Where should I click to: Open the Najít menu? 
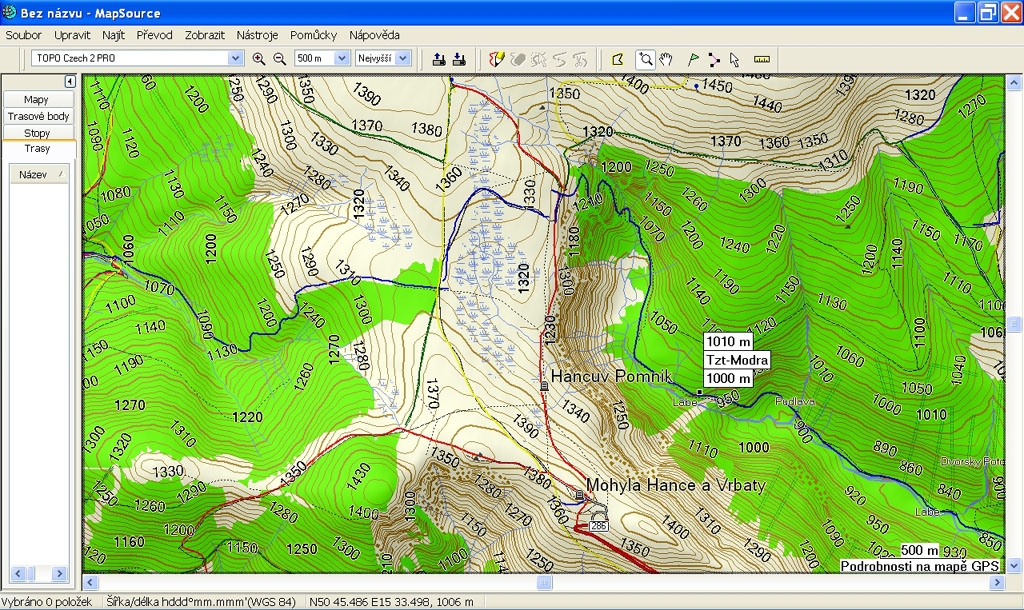pyautogui.click(x=113, y=35)
